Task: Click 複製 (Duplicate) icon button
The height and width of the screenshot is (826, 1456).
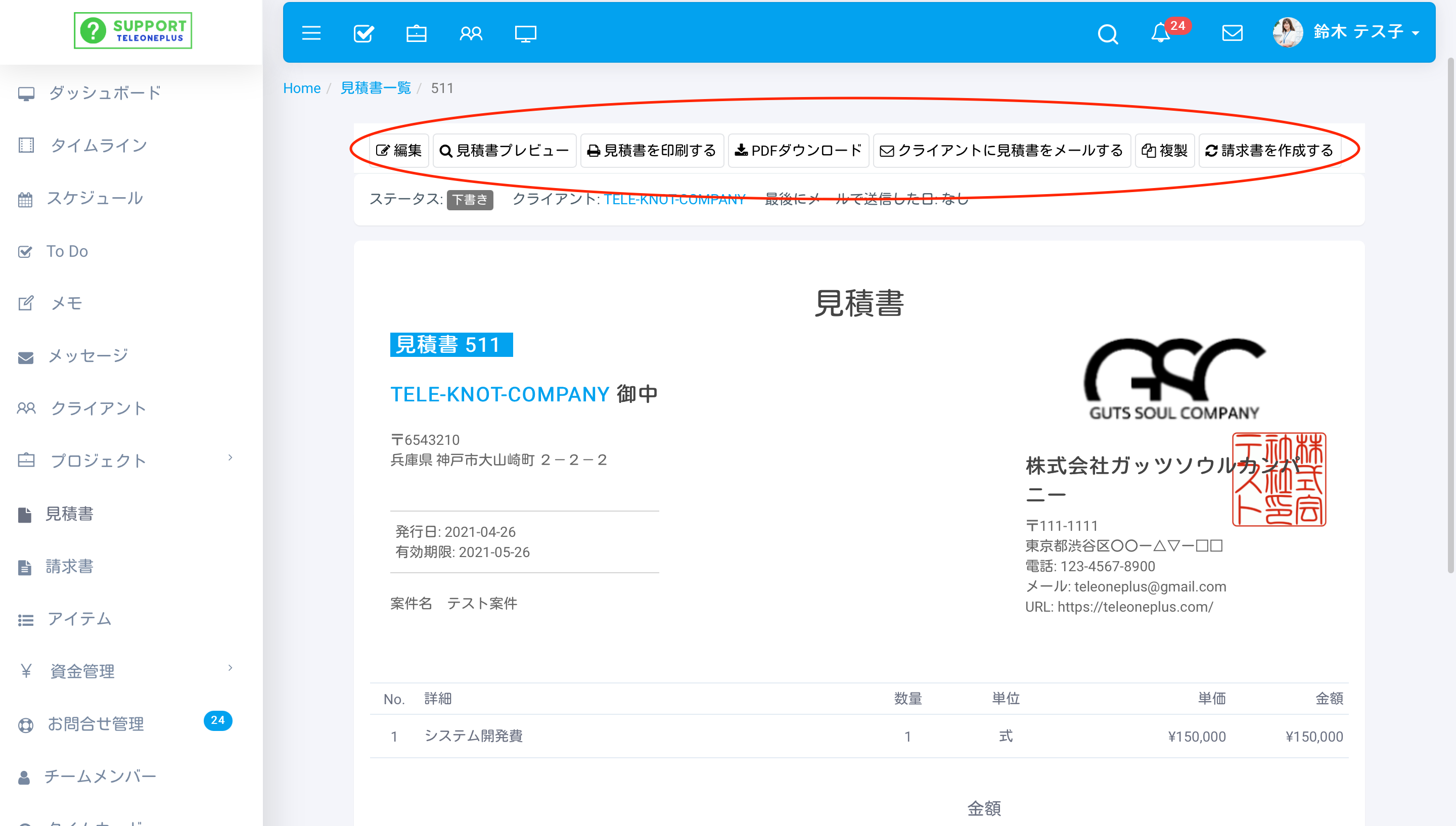Action: pyautogui.click(x=1165, y=150)
